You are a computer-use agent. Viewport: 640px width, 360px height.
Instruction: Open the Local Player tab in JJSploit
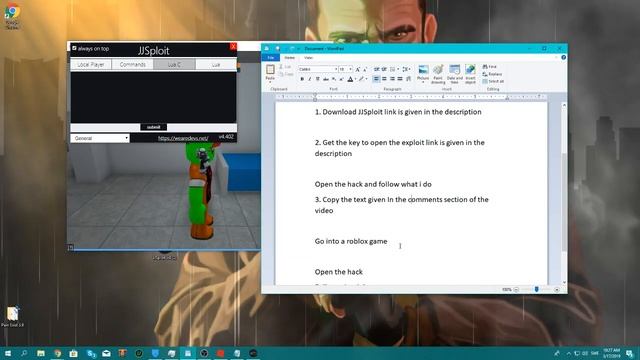[x=91, y=64]
